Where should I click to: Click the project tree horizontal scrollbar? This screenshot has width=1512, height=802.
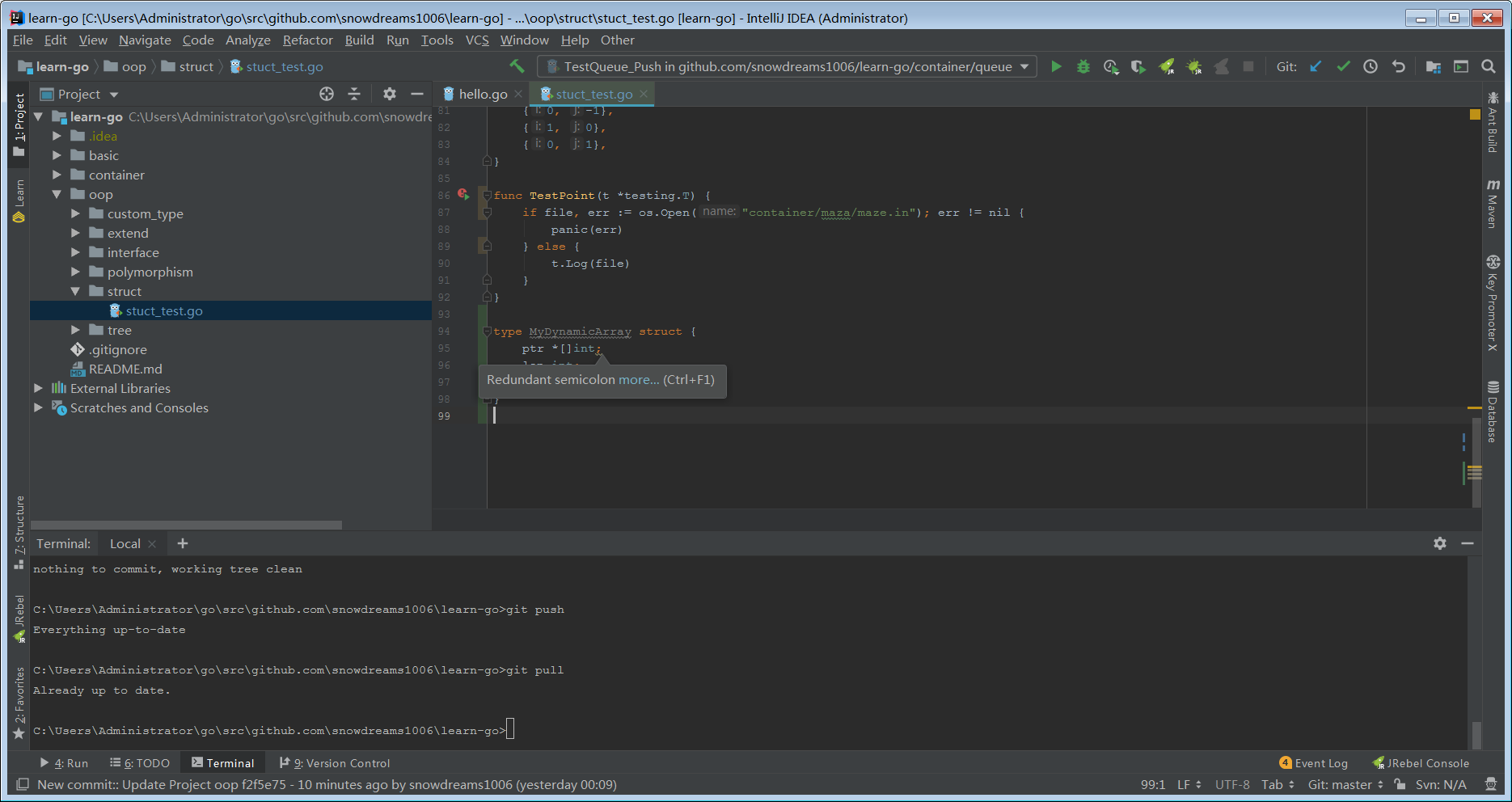point(186,525)
